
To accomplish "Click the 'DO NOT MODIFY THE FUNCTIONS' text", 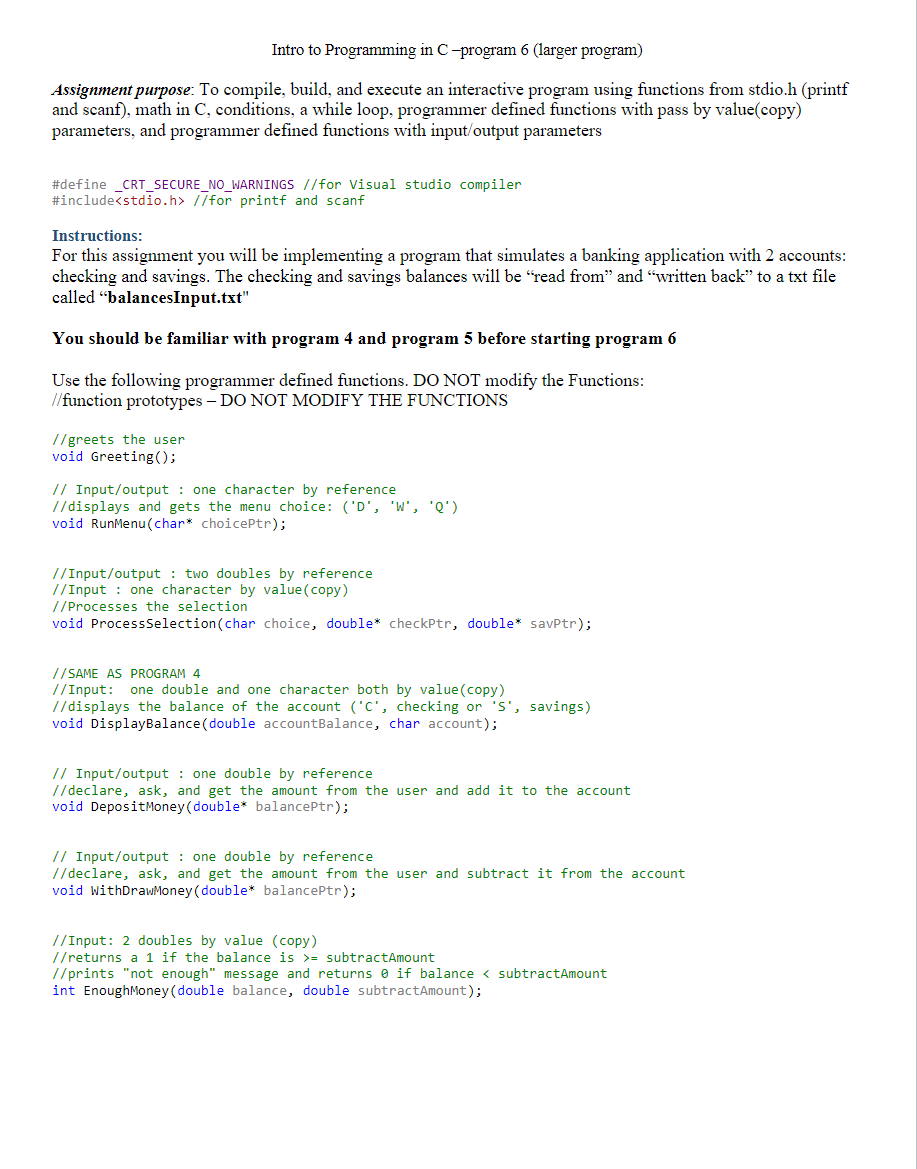I will pyautogui.click(x=367, y=400).
